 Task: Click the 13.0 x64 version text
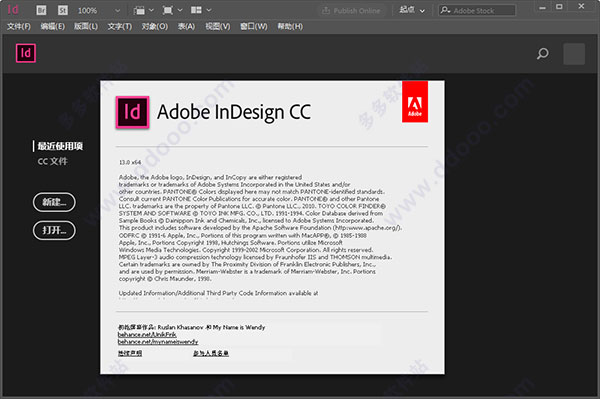[130, 162]
